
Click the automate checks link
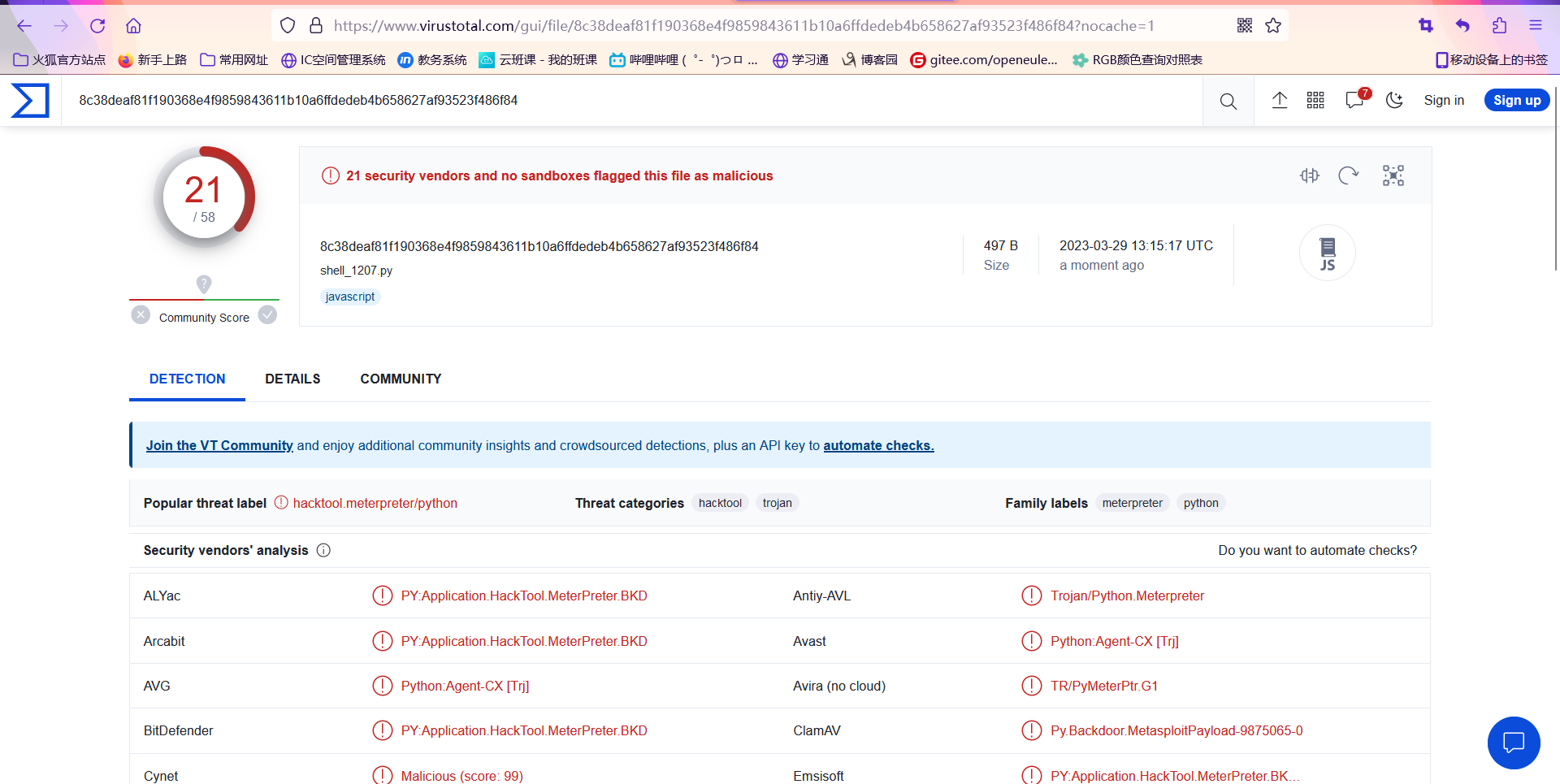pos(878,445)
